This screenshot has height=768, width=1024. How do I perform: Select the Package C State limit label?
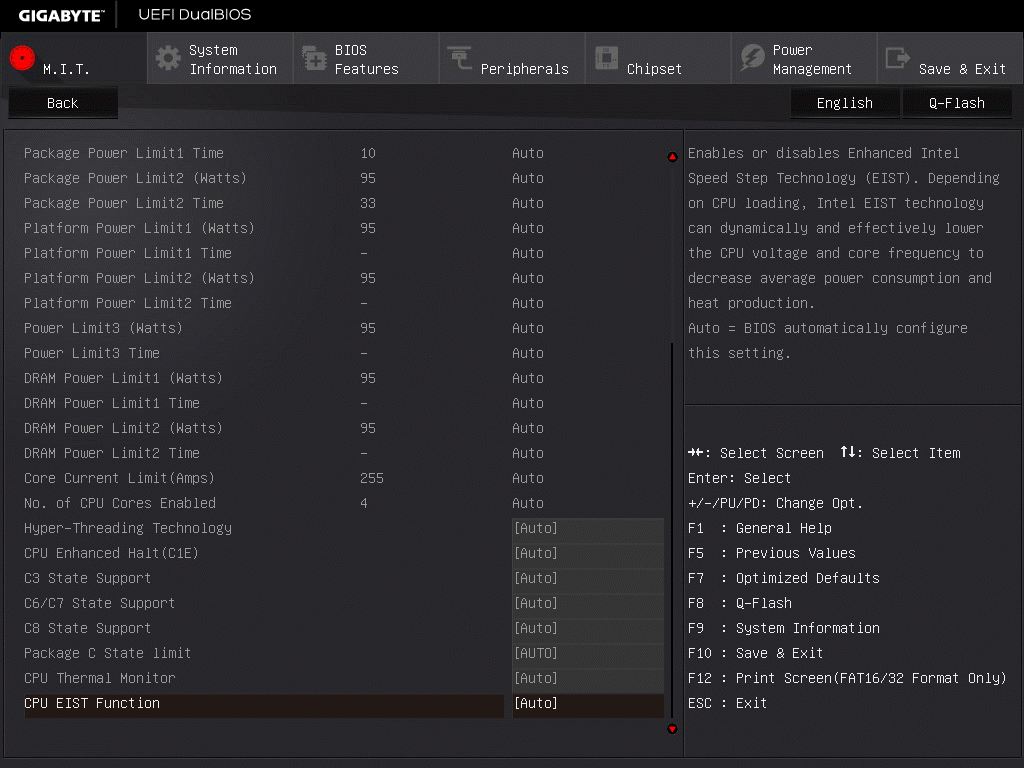(x=108, y=653)
